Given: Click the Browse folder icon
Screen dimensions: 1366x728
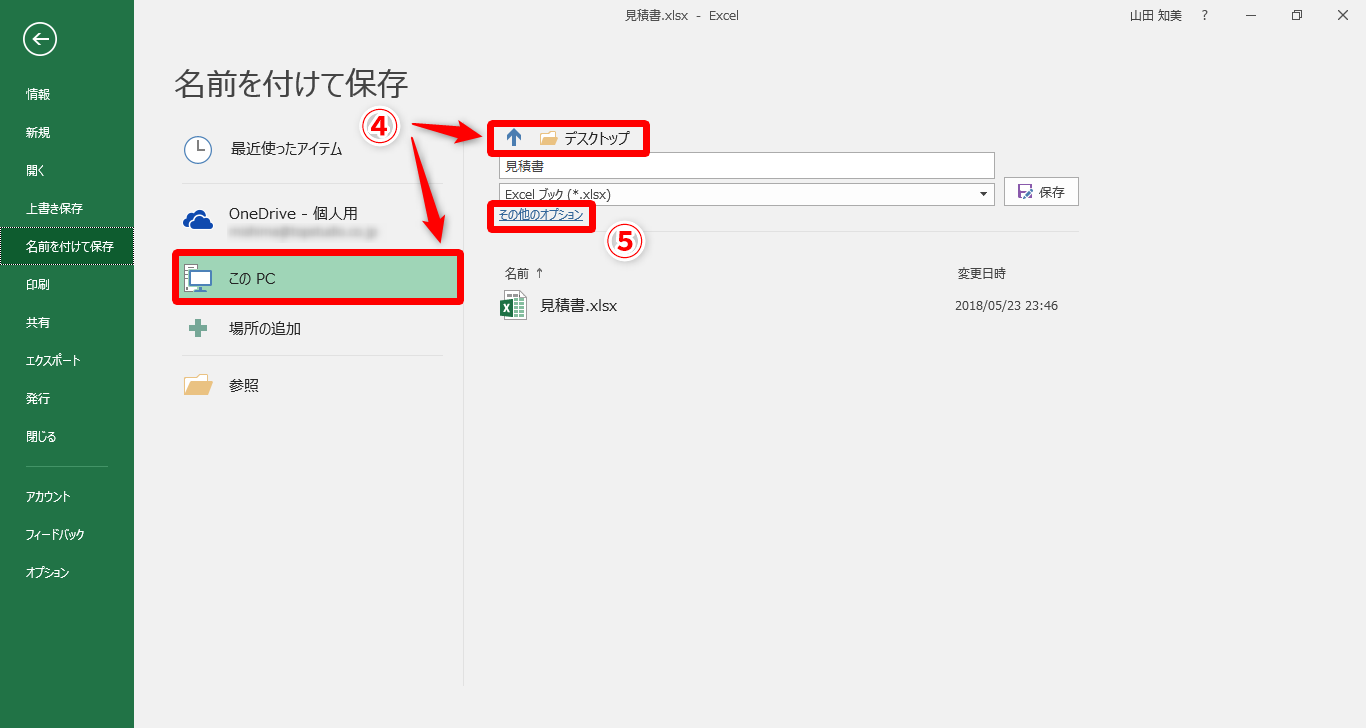Looking at the screenshot, I should click(198, 385).
